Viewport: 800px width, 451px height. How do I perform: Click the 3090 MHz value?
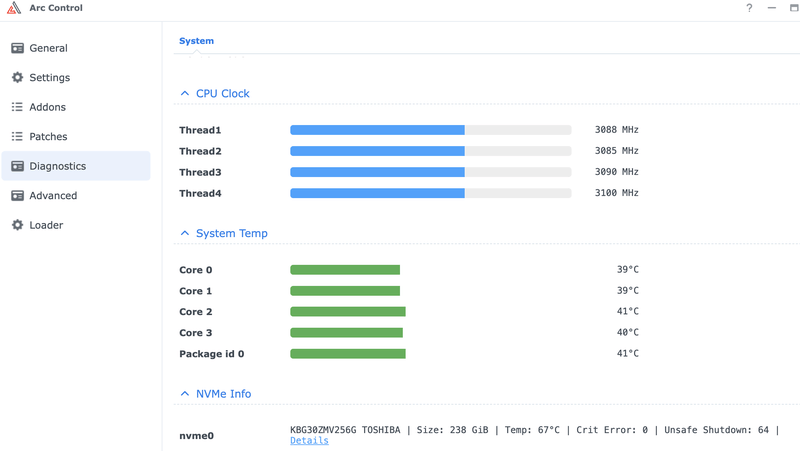(616, 172)
